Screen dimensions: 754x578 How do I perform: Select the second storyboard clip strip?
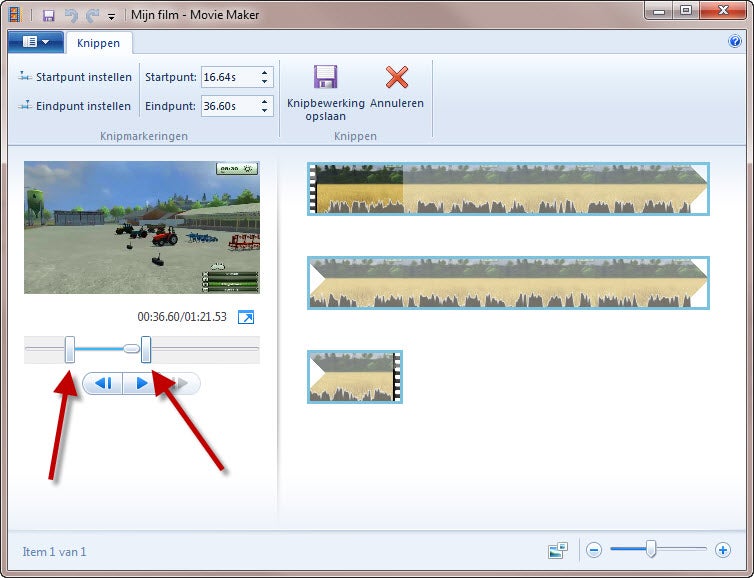click(x=508, y=283)
